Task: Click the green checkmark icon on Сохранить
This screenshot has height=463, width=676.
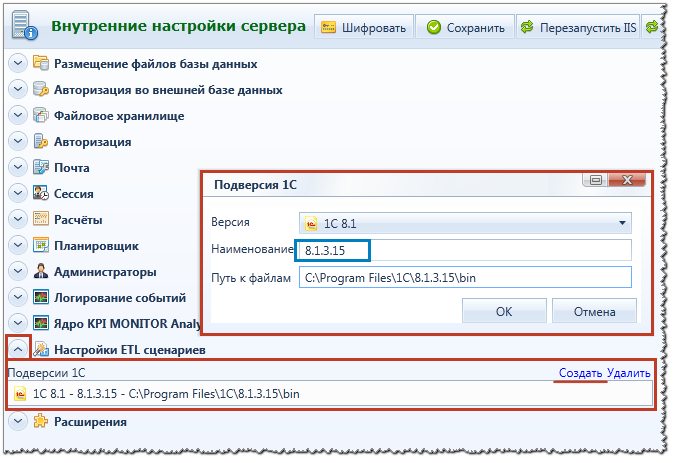Action: click(433, 27)
